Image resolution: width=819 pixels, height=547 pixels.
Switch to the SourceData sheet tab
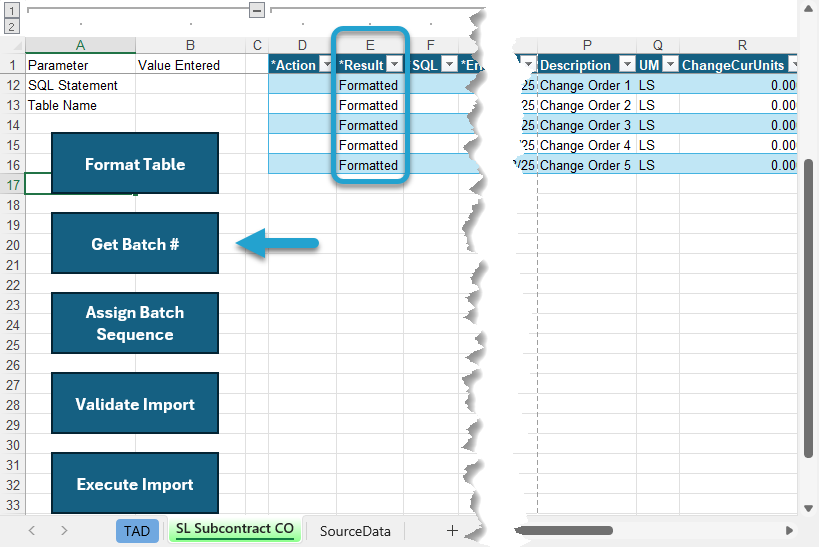355,531
